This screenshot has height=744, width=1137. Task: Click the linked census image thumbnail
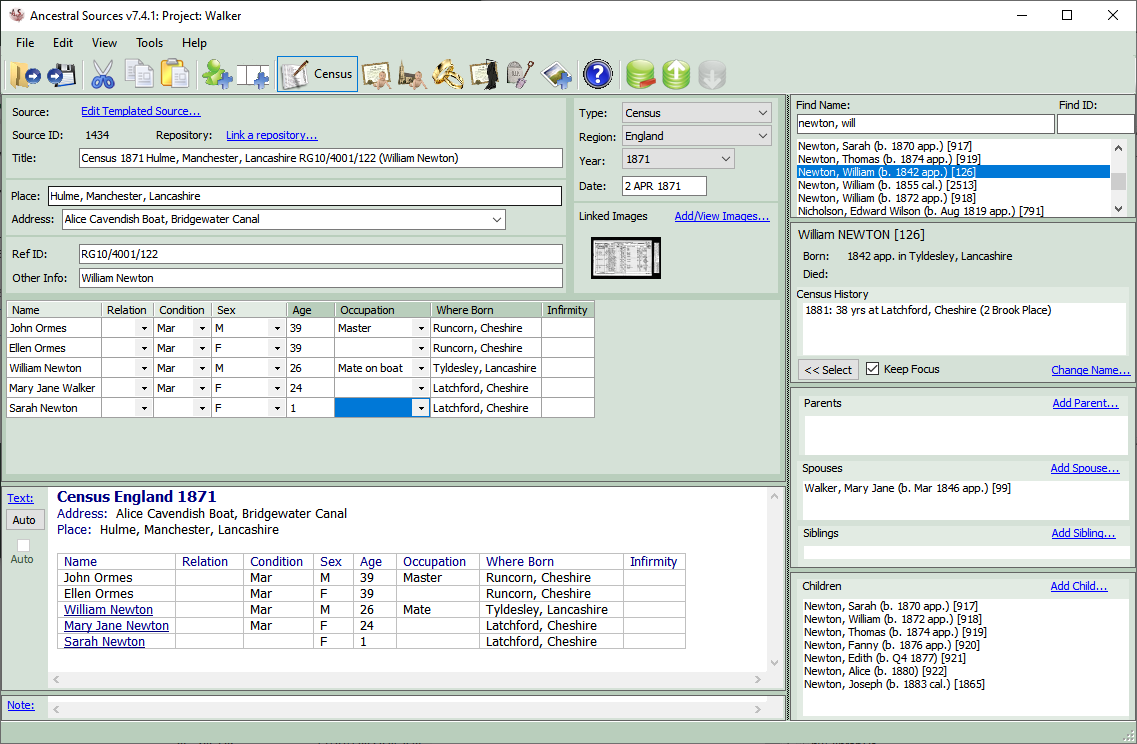(x=626, y=257)
